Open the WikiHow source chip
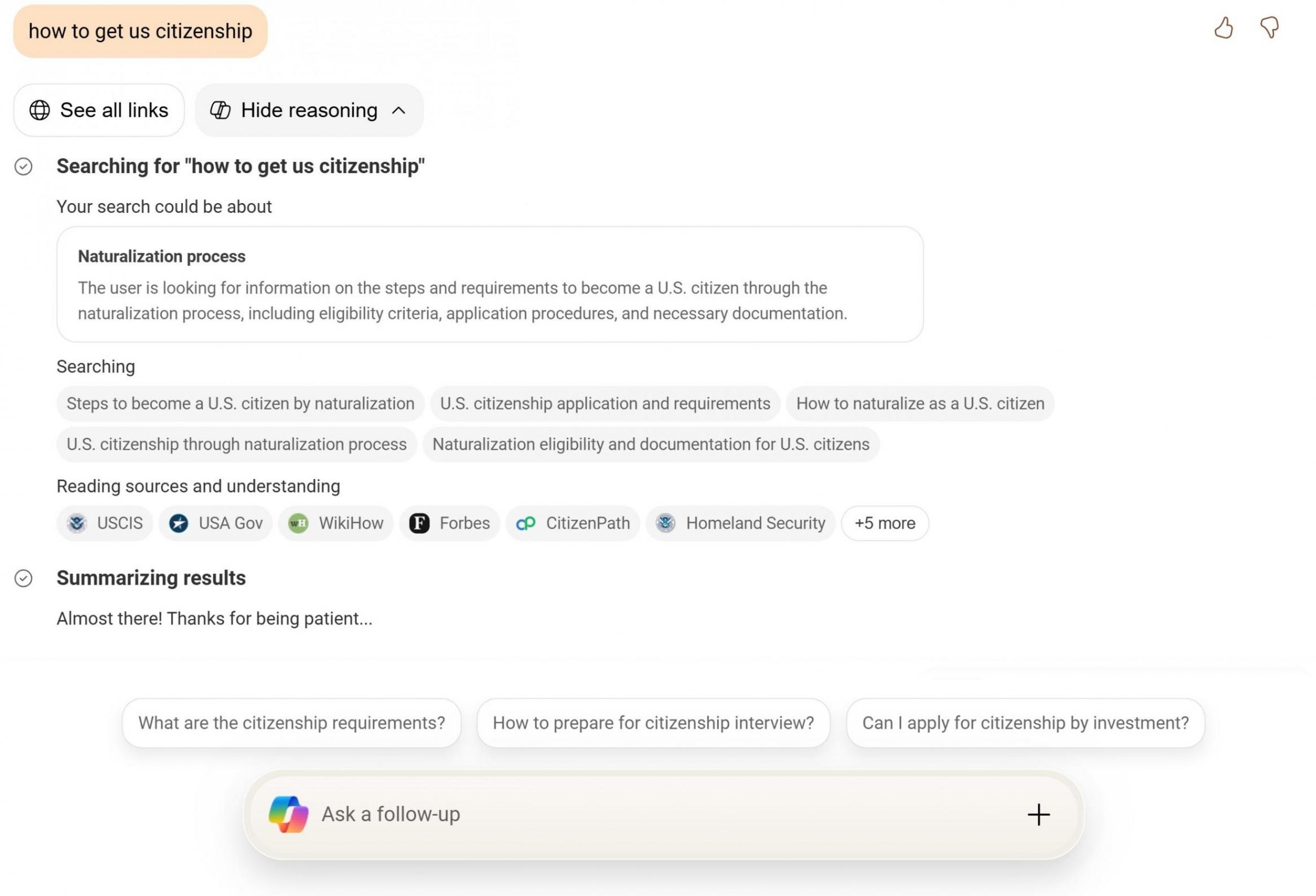Image resolution: width=1316 pixels, height=896 pixels. [x=336, y=523]
